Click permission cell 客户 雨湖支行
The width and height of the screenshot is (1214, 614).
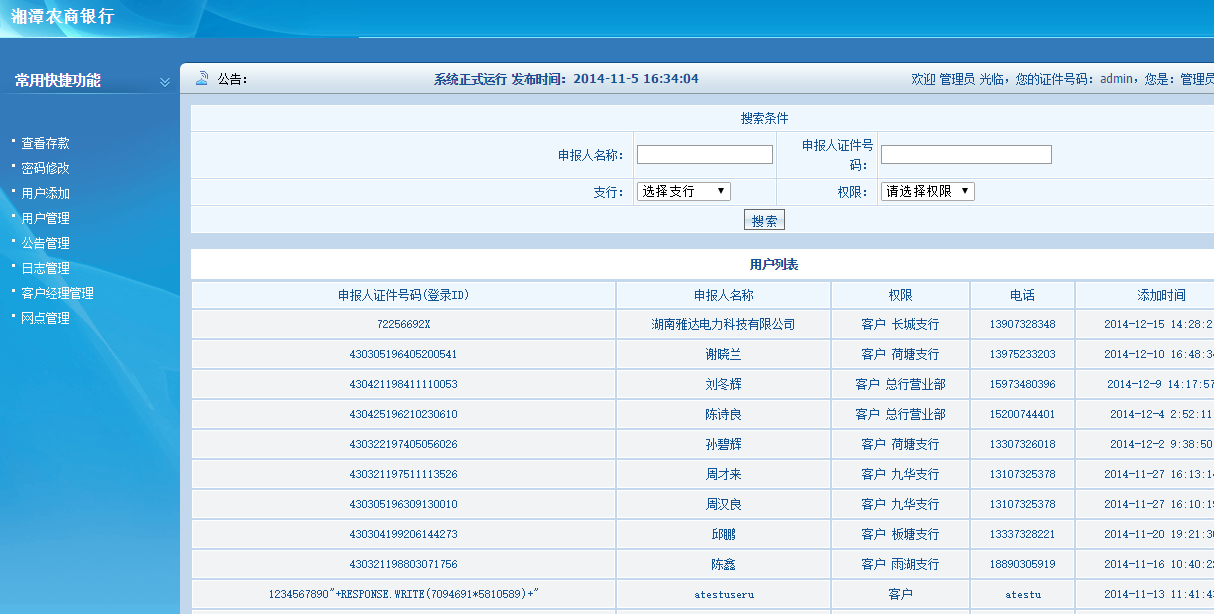[x=901, y=565]
